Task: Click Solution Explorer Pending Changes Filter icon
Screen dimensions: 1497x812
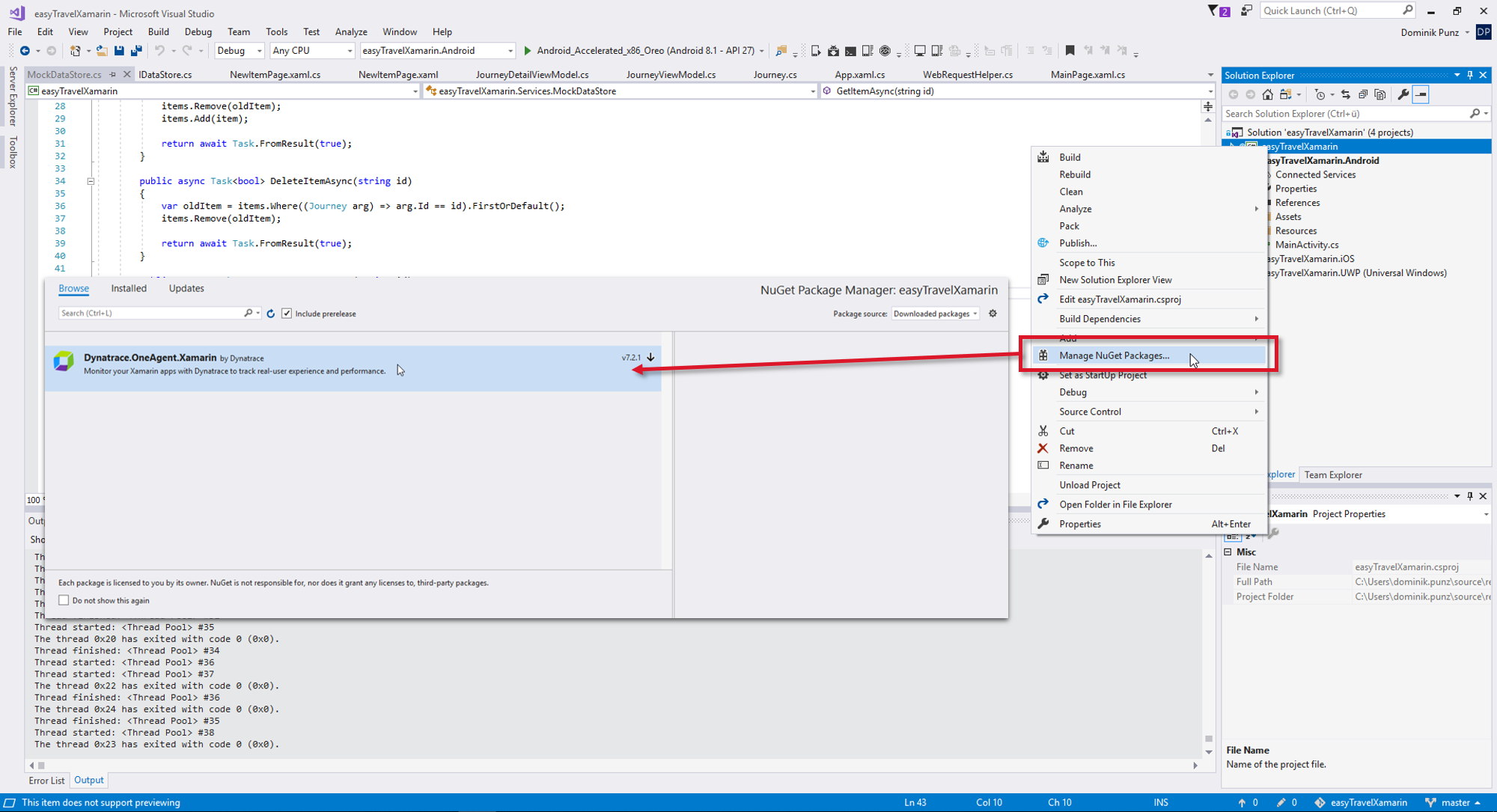Action: point(1320,94)
